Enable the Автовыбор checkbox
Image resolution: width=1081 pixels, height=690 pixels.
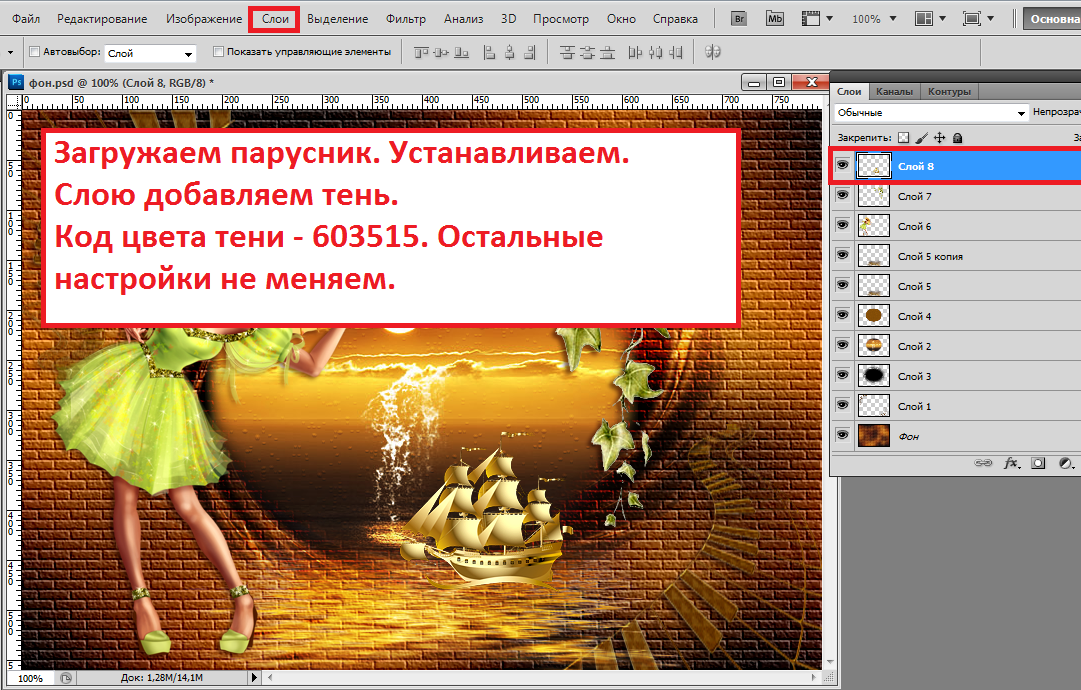coord(35,52)
